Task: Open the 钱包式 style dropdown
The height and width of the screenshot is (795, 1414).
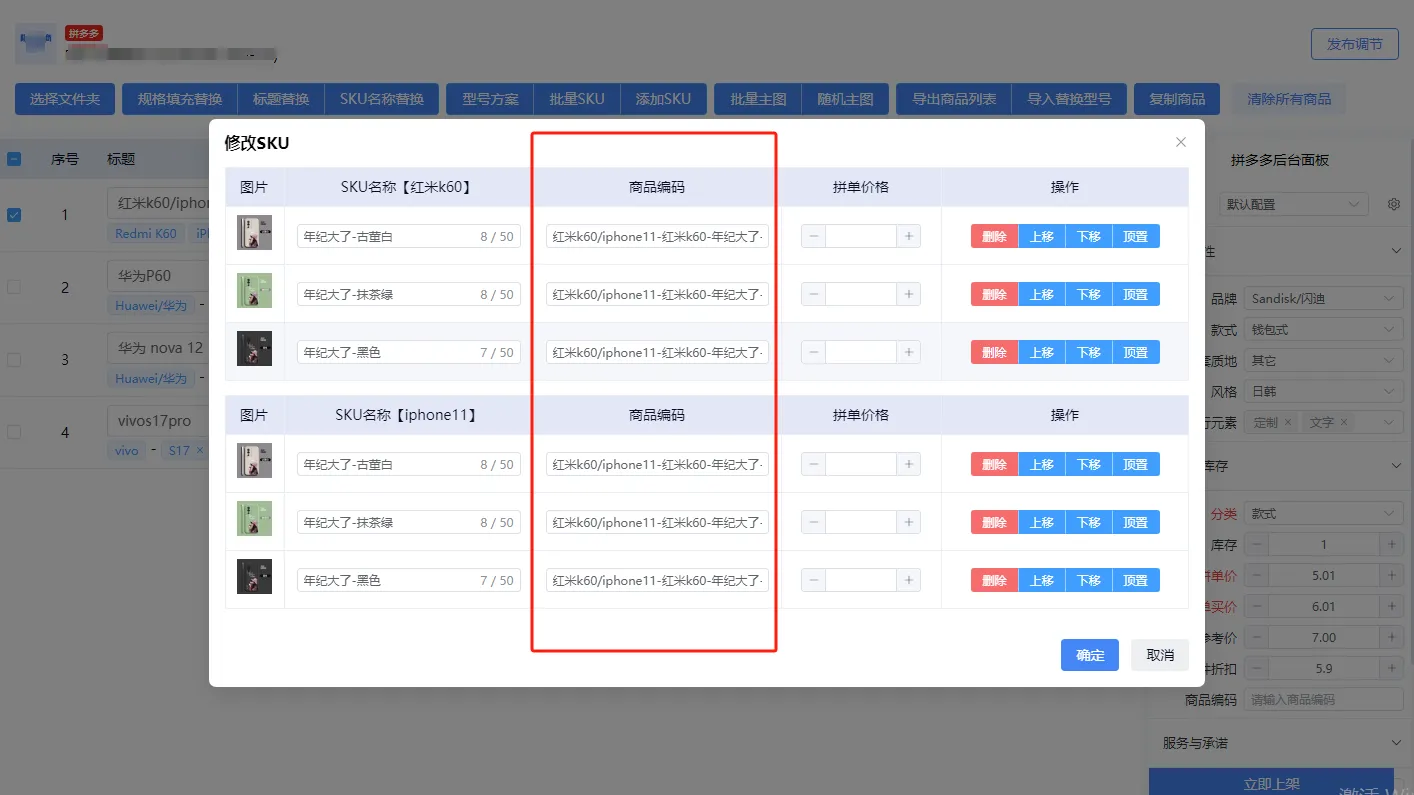Action: 1322,329
